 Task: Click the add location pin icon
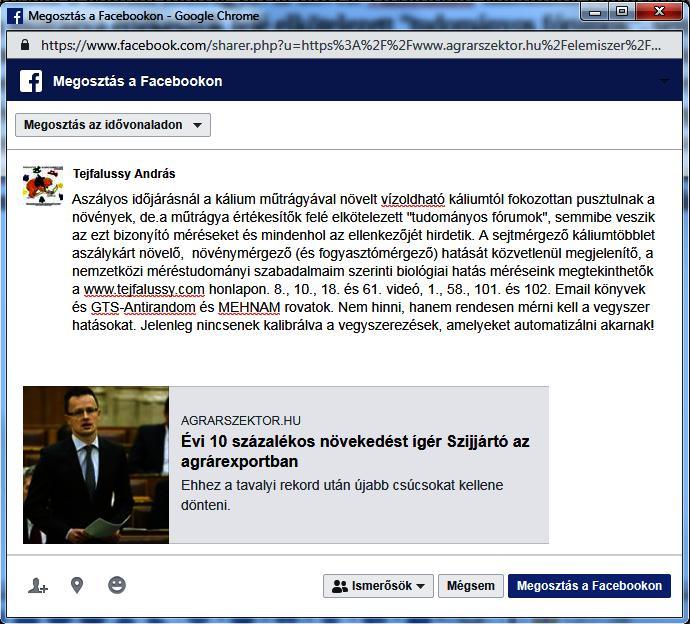point(77,585)
